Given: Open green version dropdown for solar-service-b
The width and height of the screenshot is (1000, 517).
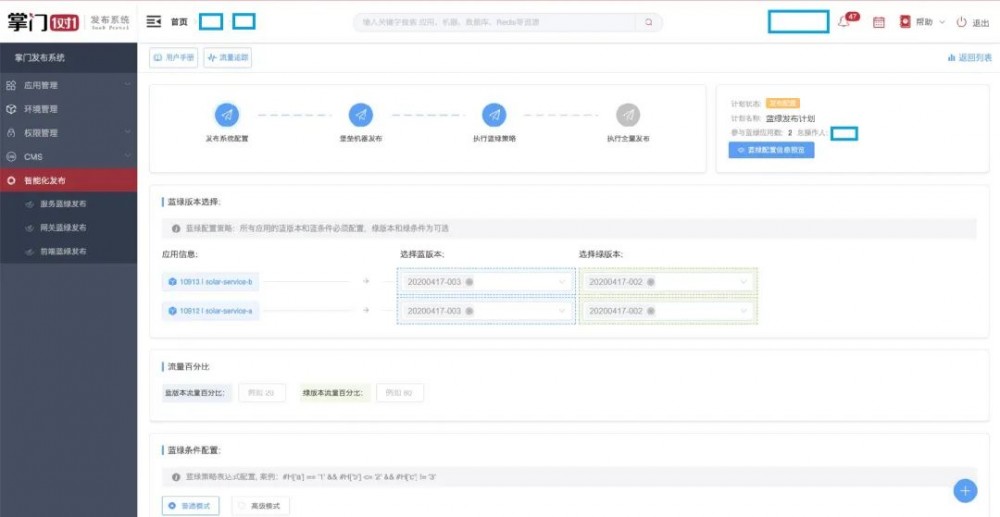Looking at the screenshot, I should click(744, 282).
